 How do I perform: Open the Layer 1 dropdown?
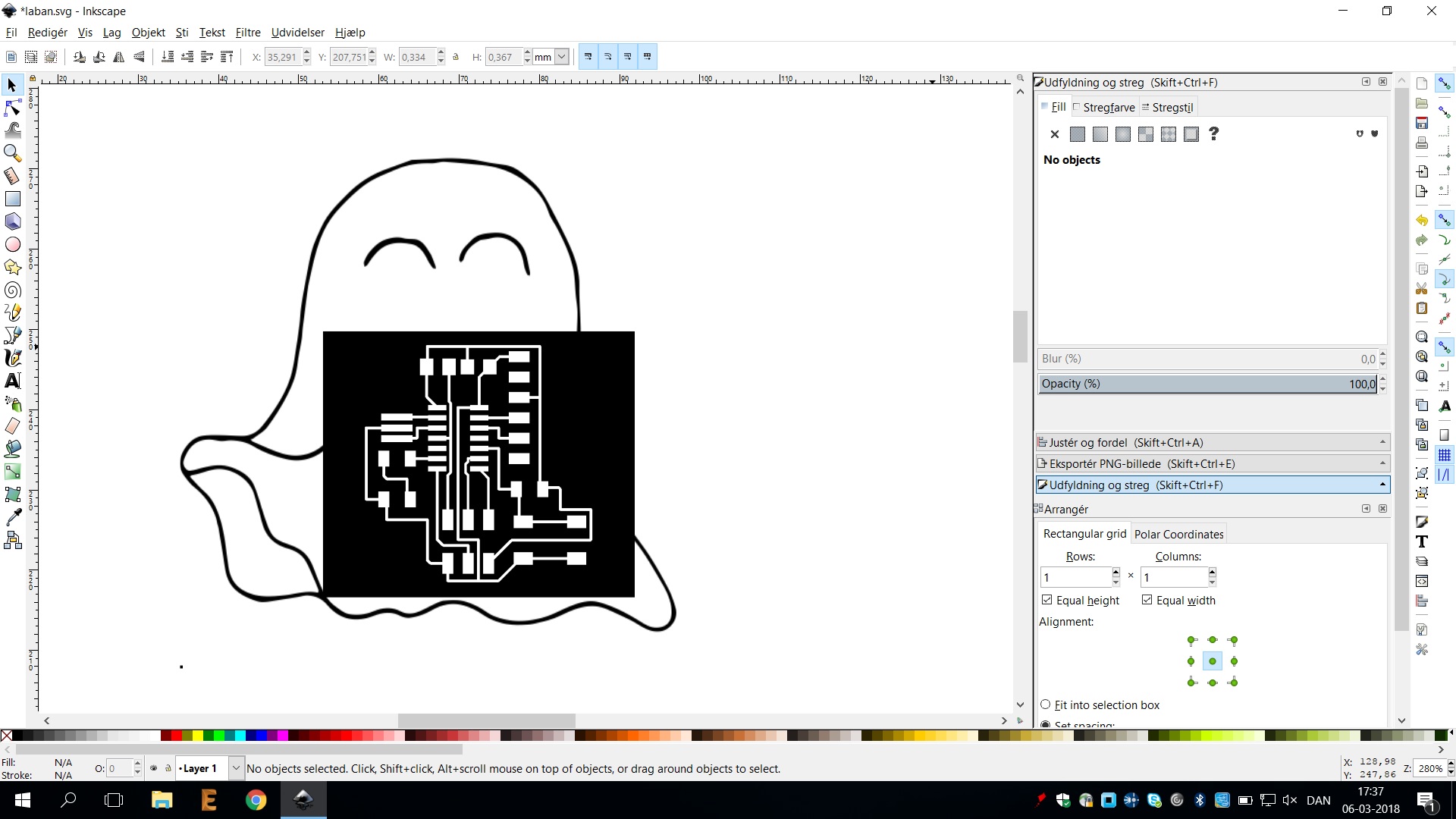tap(236, 768)
